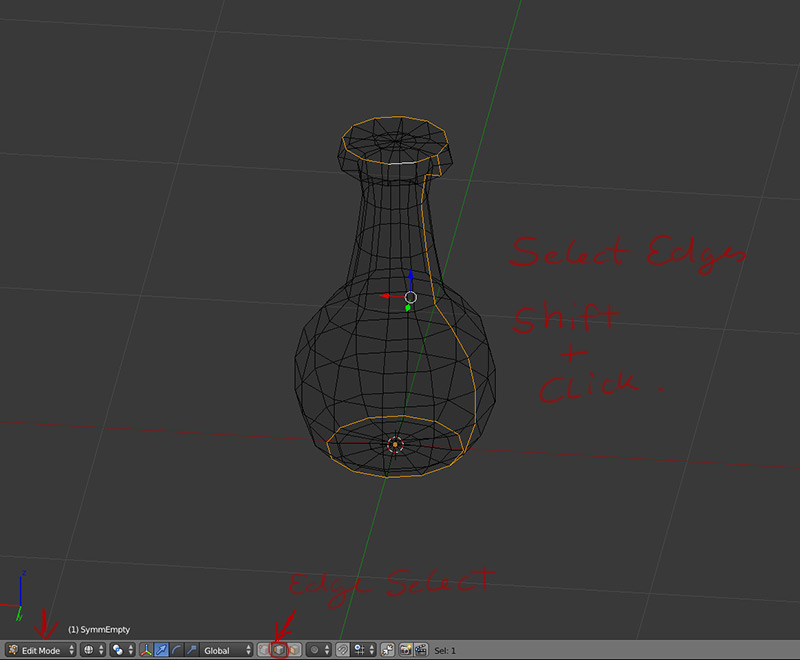Image resolution: width=800 pixels, height=660 pixels.
Task: Select the rotate manipulator arc icon
Action: click(176, 650)
